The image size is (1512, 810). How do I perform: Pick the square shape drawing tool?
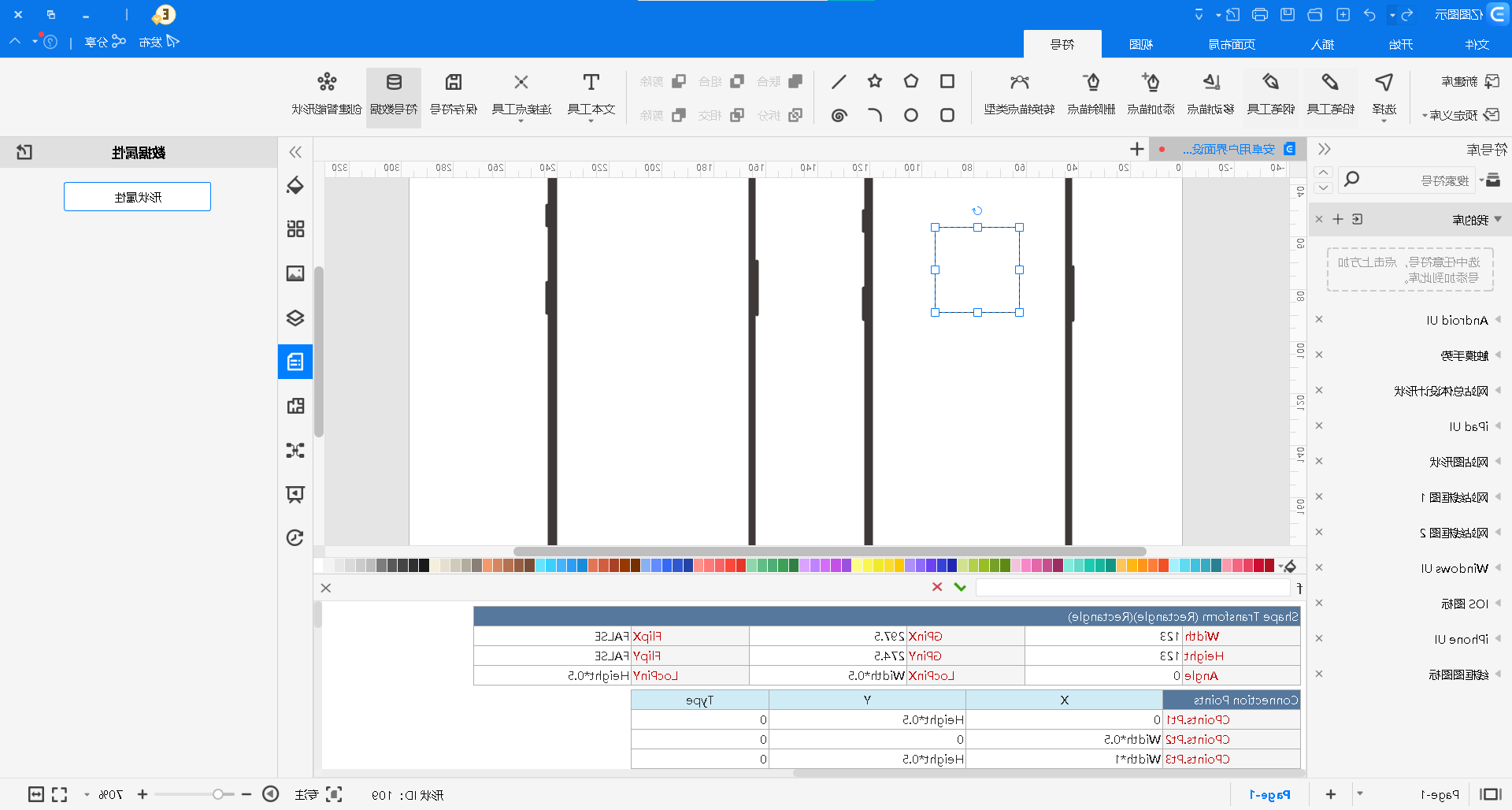[x=947, y=81]
